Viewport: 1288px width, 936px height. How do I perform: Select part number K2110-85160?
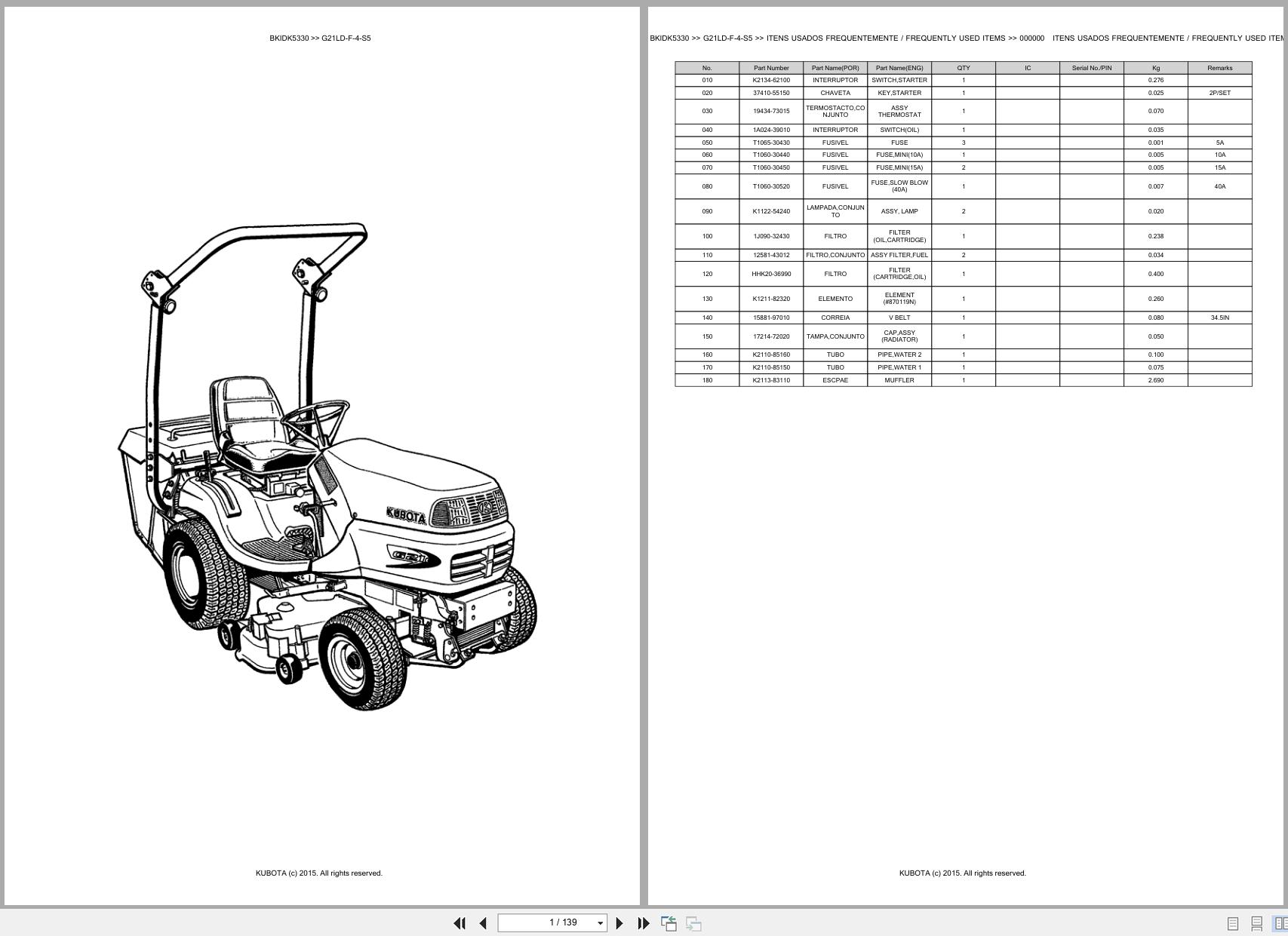click(771, 354)
